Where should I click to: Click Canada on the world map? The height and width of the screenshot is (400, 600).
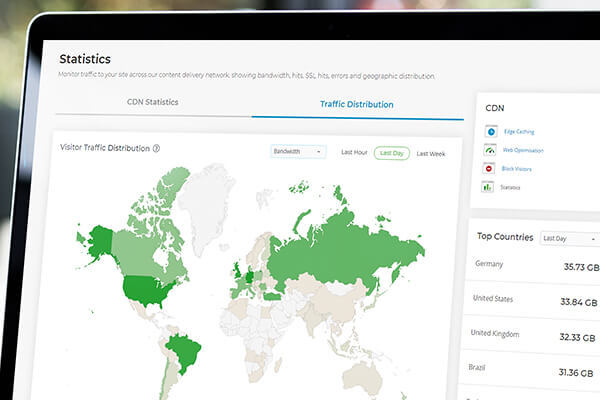tap(134, 253)
